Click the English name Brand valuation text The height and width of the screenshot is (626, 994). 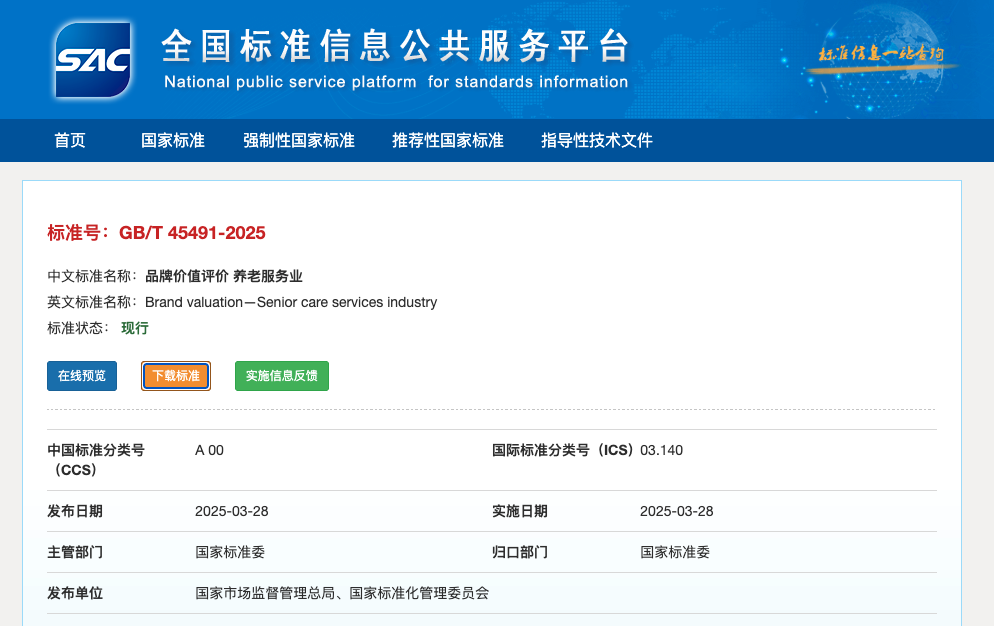(x=291, y=302)
